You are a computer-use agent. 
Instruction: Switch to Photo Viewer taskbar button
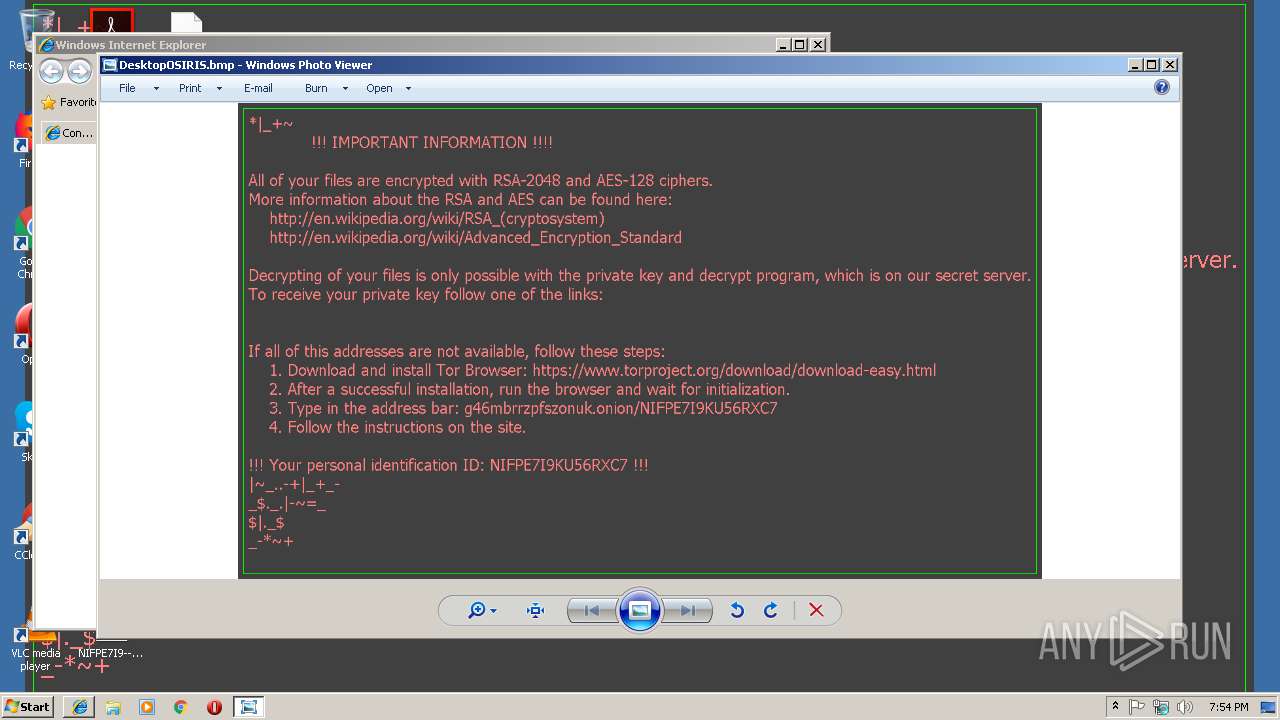click(248, 707)
